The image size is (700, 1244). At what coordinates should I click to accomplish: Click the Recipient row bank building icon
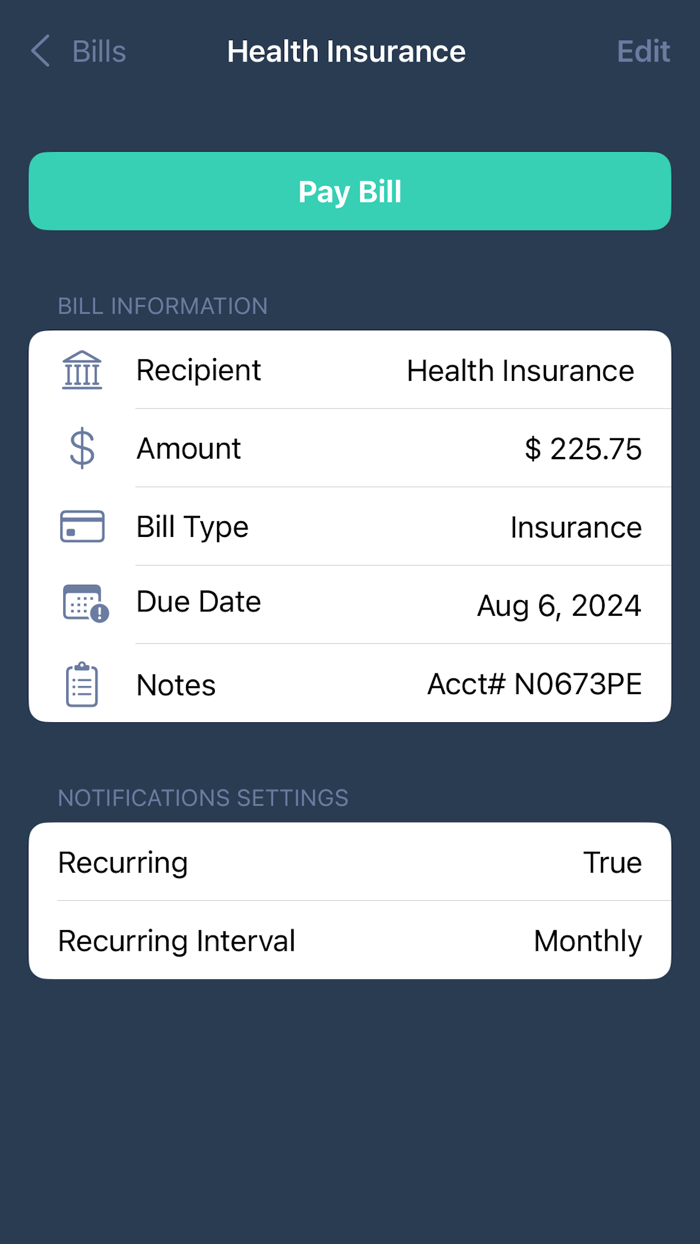coord(82,369)
